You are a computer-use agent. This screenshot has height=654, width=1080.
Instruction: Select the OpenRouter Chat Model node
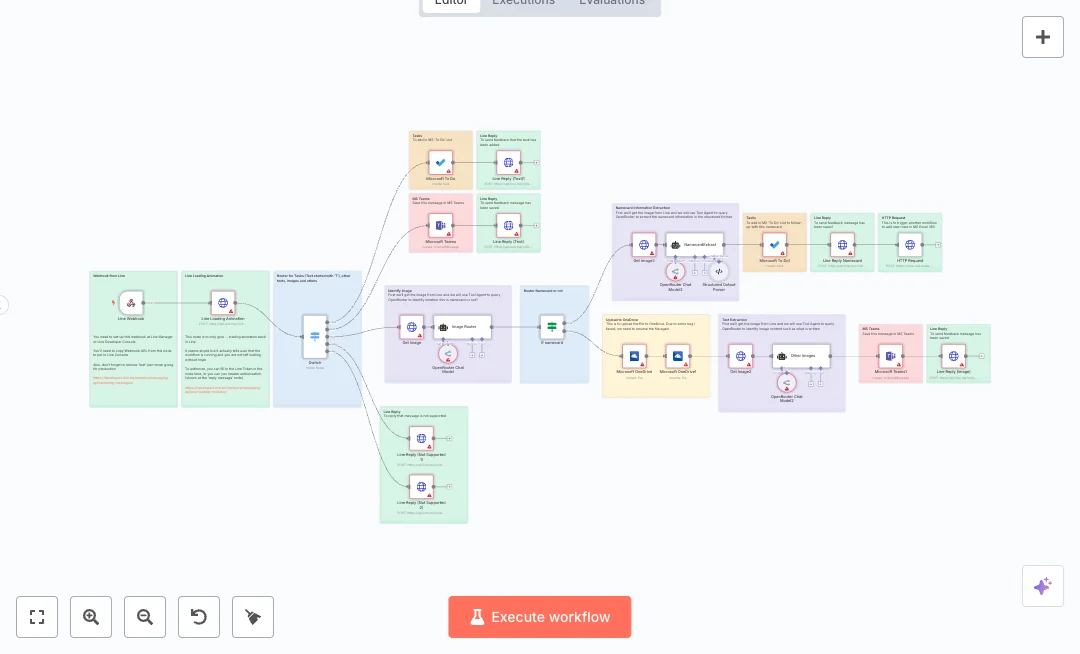coord(448,352)
